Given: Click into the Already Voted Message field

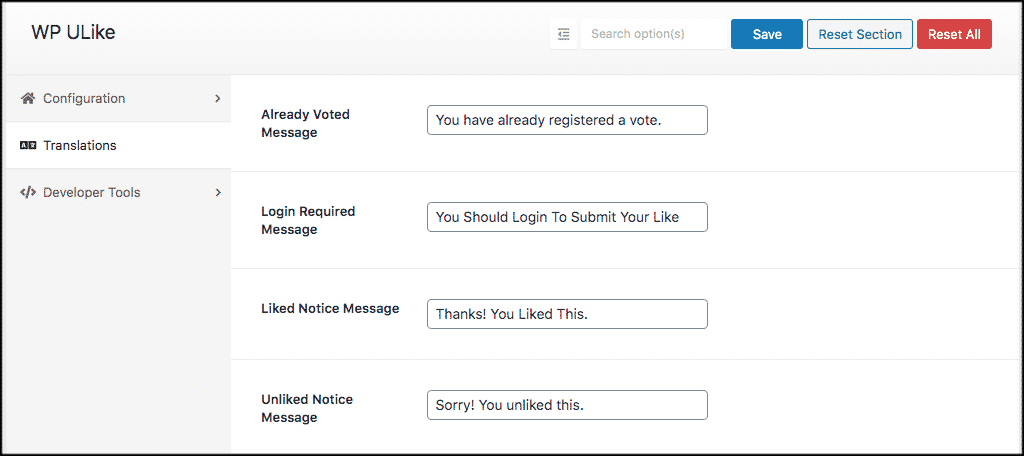Looking at the screenshot, I should pyautogui.click(x=567, y=120).
